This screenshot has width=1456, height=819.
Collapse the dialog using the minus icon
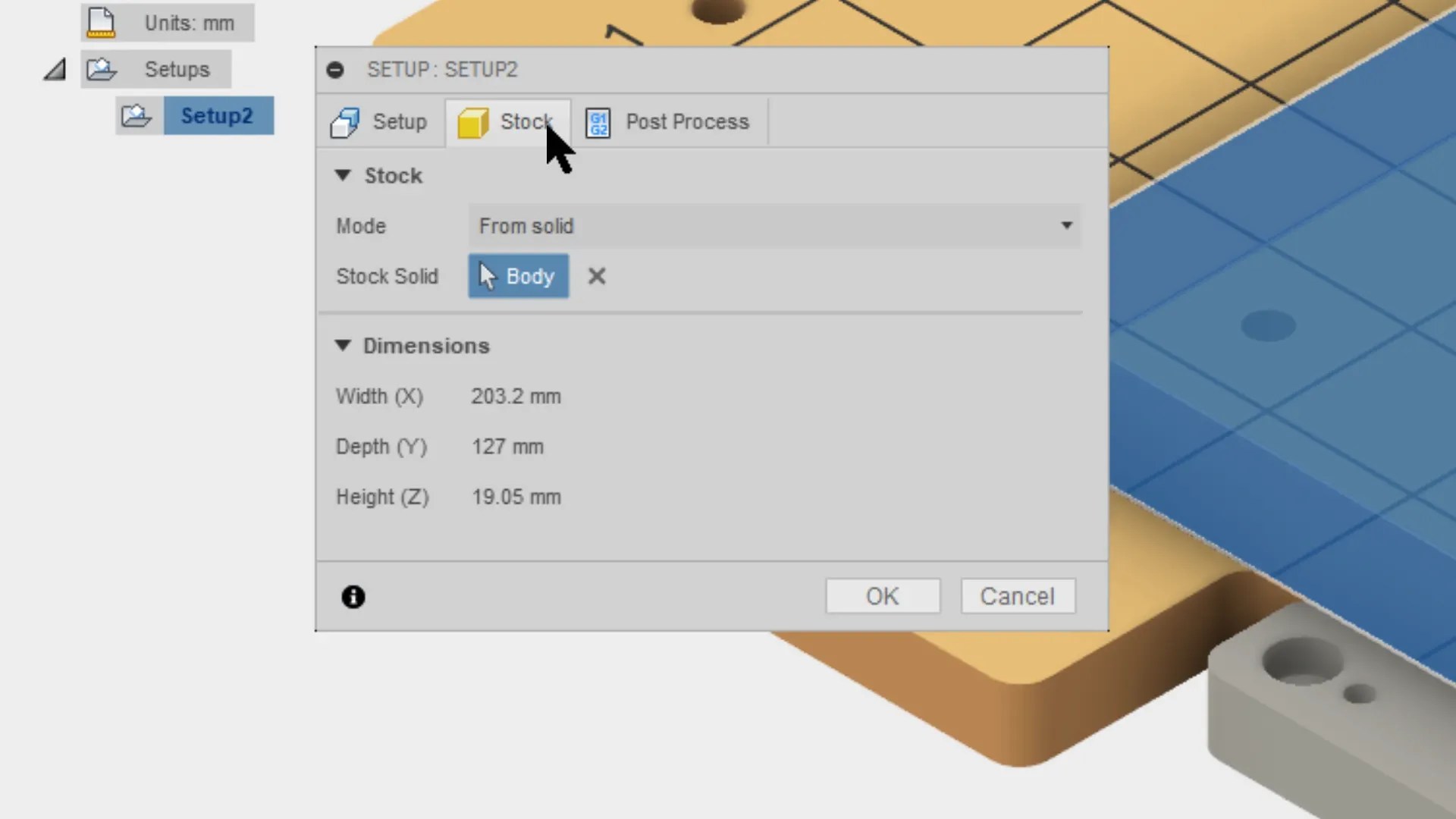click(334, 70)
